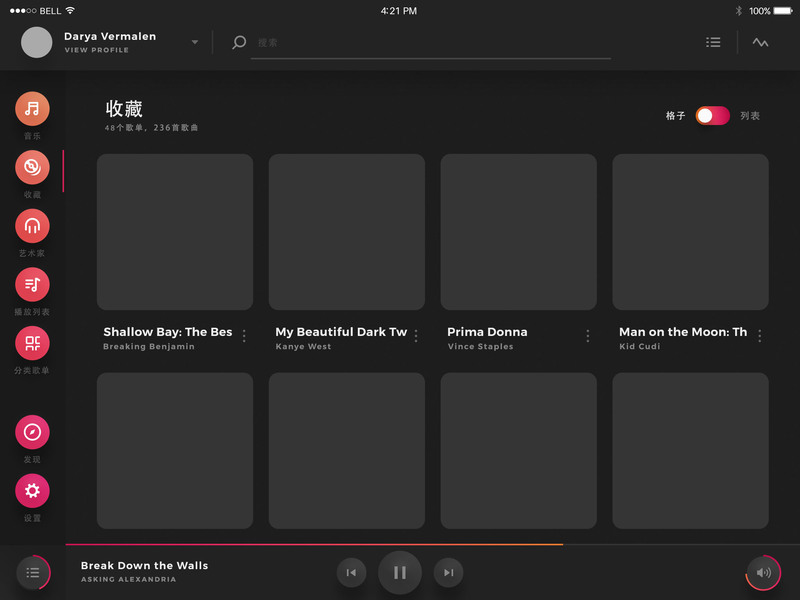Image resolution: width=800 pixels, height=600 pixels.
Task: Select the 音乐 sidebar label
Action: click(x=32, y=136)
